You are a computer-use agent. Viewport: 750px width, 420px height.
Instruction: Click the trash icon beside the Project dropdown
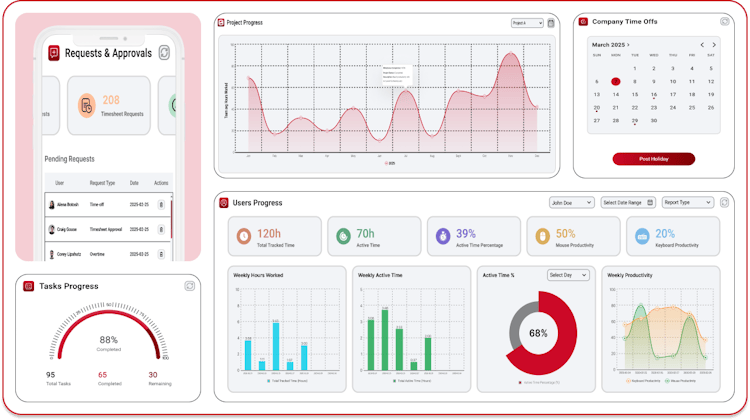click(550, 23)
